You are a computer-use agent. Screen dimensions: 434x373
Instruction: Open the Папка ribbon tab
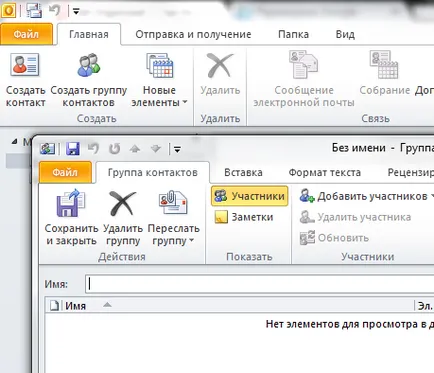(293, 34)
